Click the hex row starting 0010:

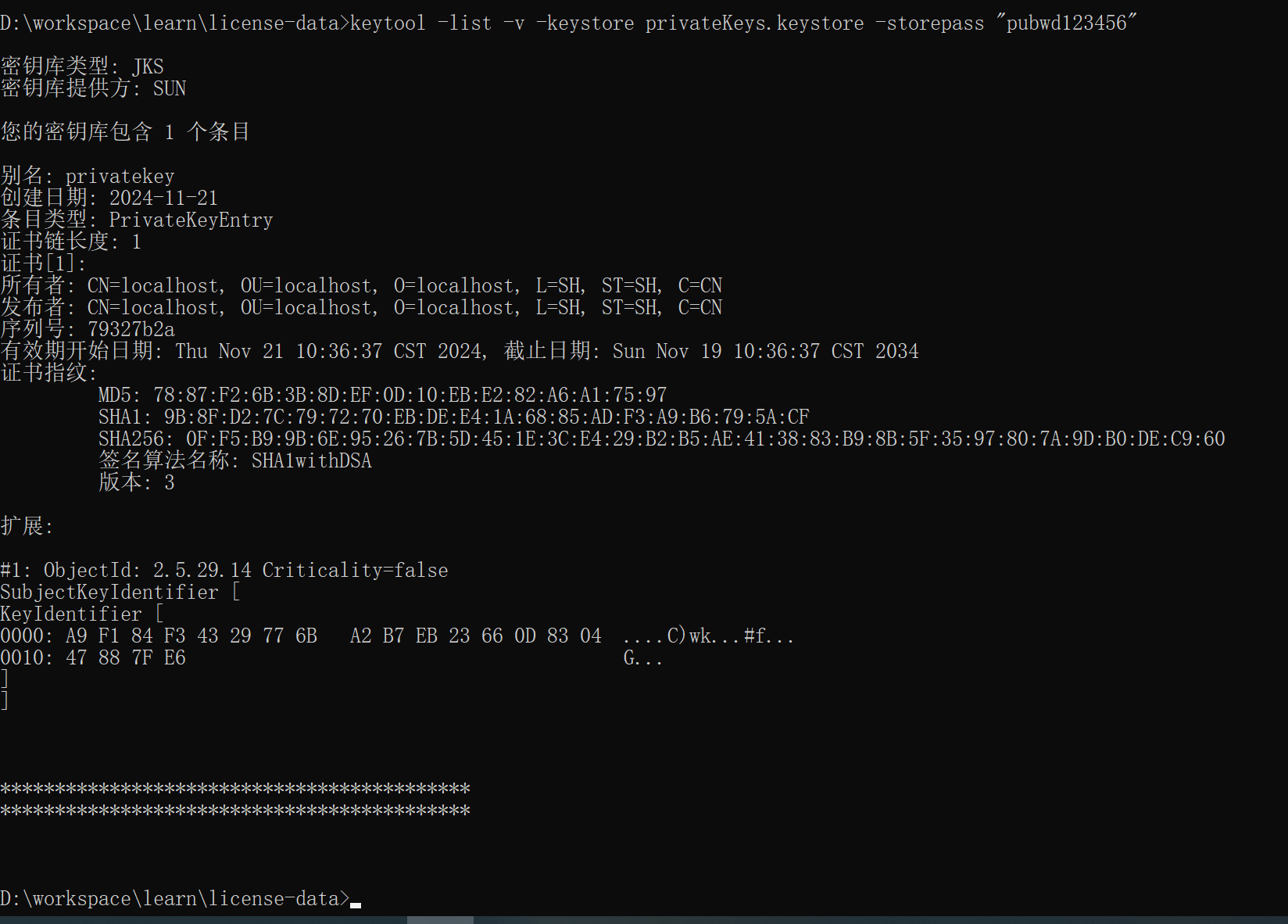tap(331, 657)
